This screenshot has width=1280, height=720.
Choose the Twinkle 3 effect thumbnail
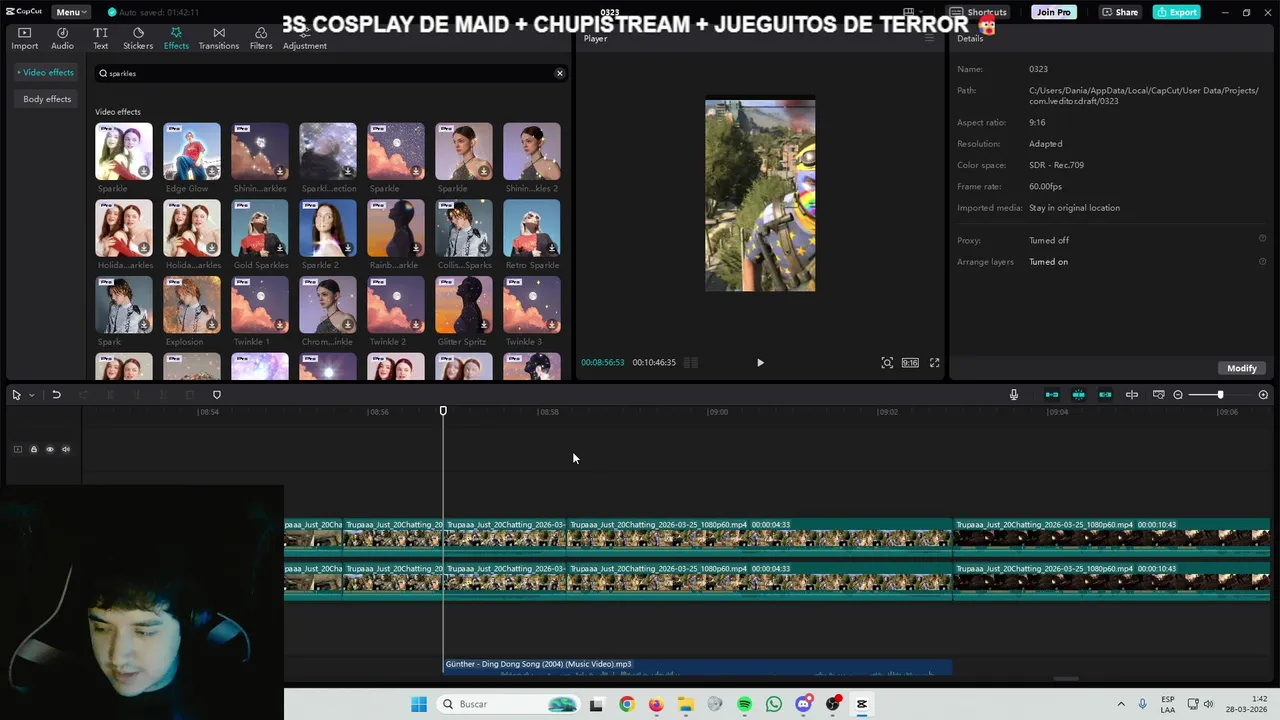coord(532,305)
